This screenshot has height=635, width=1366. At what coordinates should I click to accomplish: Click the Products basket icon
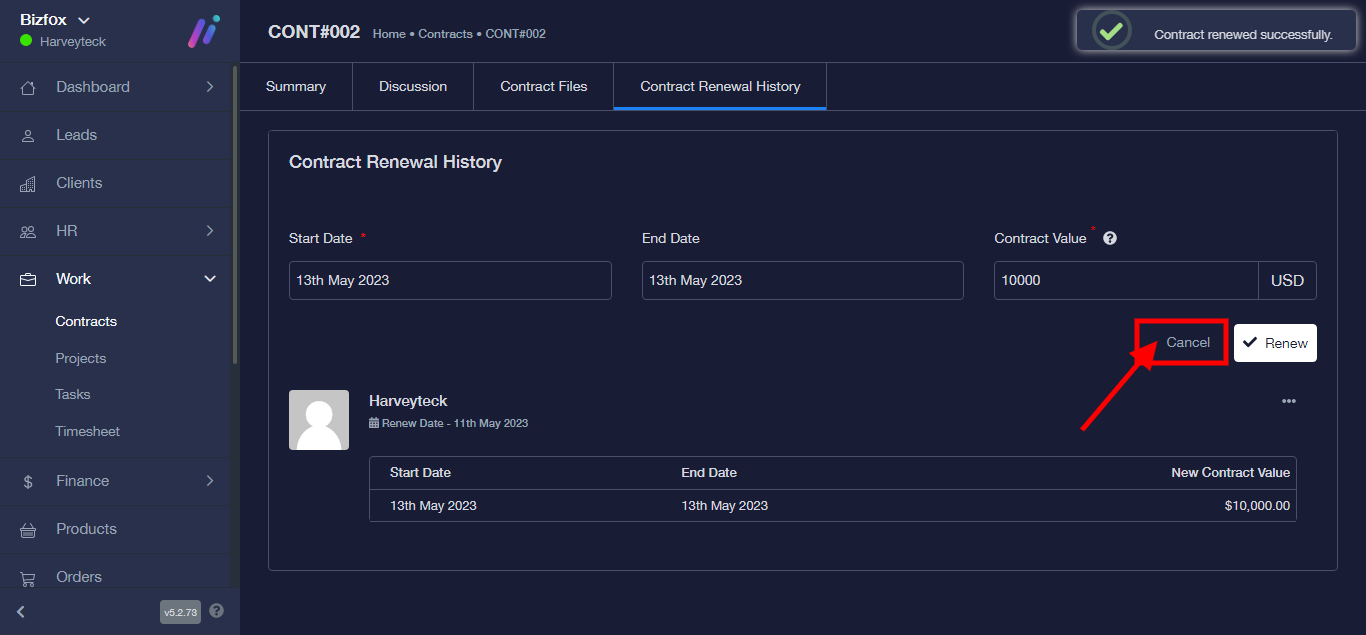pyautogui.click(x=28, y=529)
